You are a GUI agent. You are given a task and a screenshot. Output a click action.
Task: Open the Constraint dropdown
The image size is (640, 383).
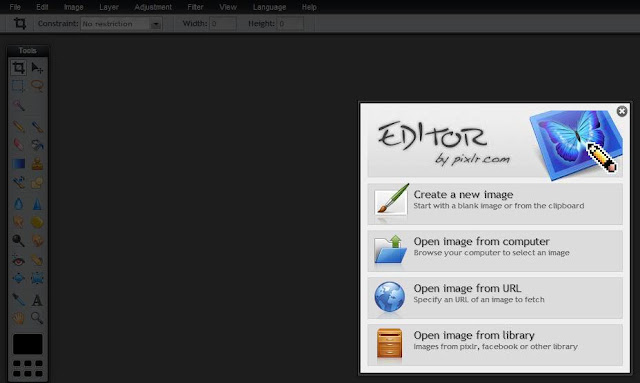coord(121,24)
